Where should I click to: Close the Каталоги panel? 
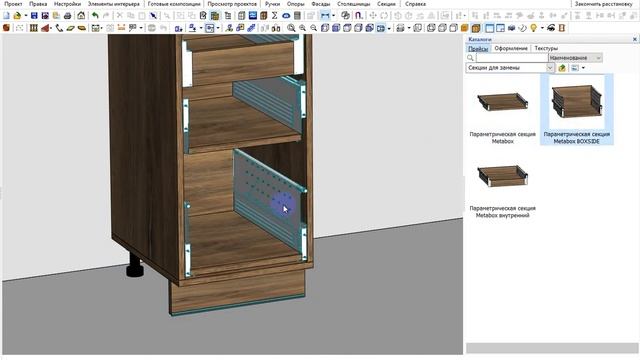tap(635, 39)
